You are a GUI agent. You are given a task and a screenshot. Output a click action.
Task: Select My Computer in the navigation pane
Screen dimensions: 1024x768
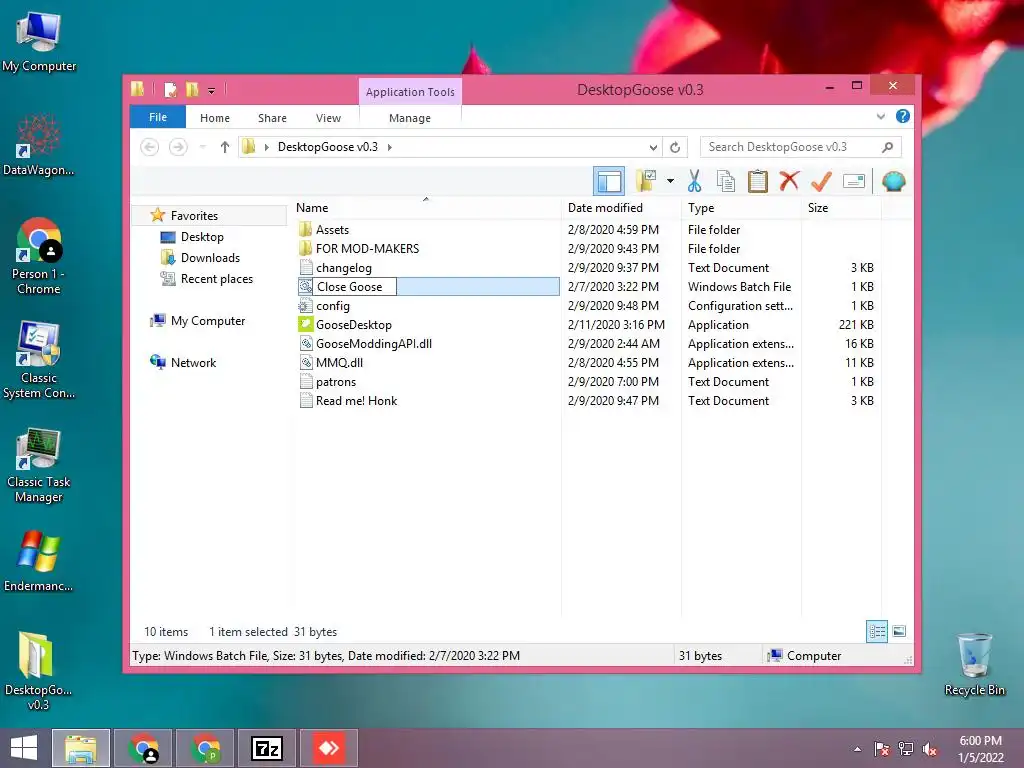click(x=208, y=321)
